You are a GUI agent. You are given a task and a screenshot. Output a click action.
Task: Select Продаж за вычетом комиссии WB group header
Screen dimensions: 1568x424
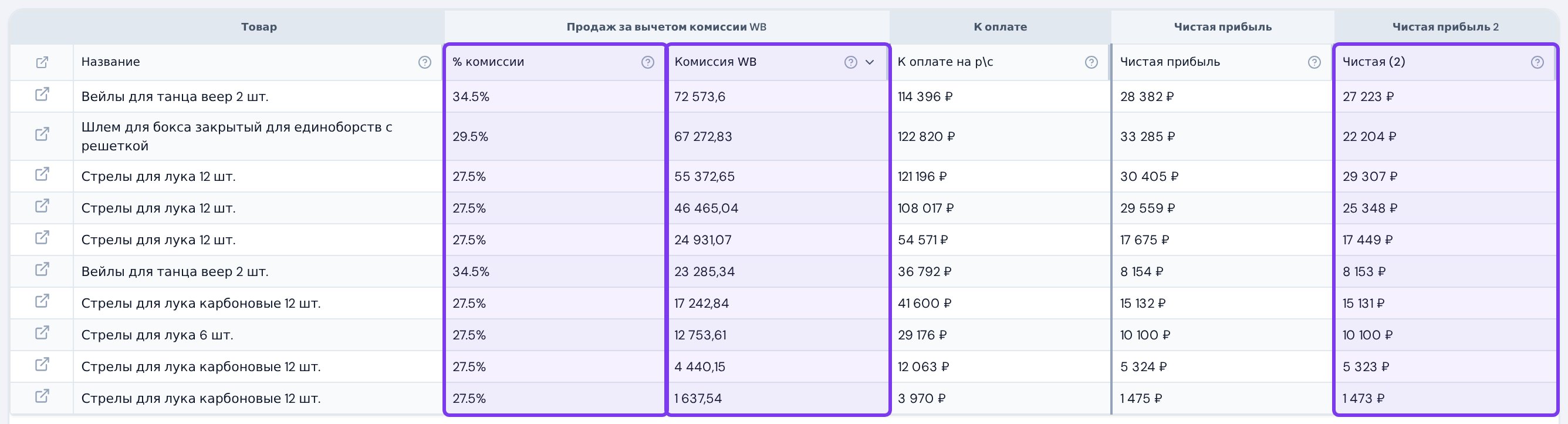point(667,27)
